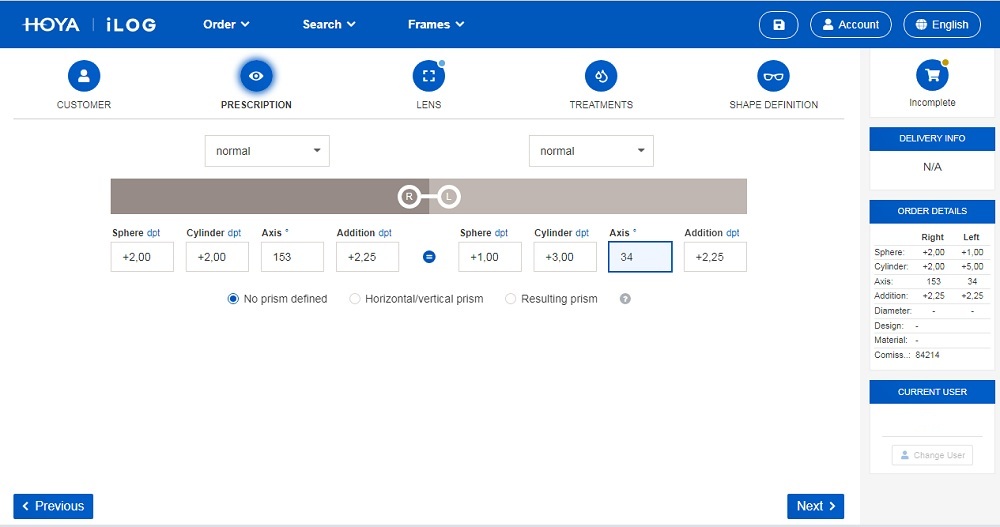Click the equals copy-values icon
1000x527 pixels.
(x=429, y=257)
